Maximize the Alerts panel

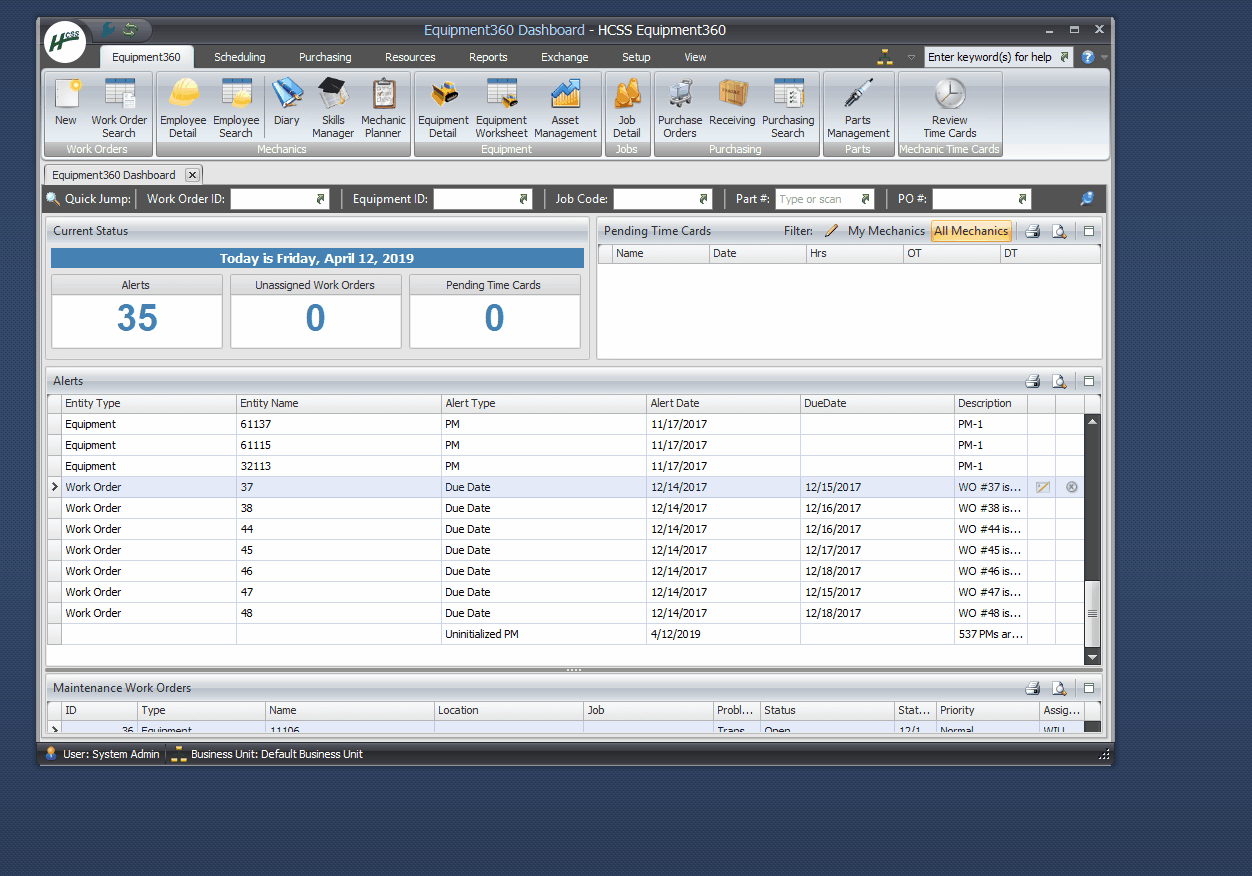click(x=1089, y=381)
